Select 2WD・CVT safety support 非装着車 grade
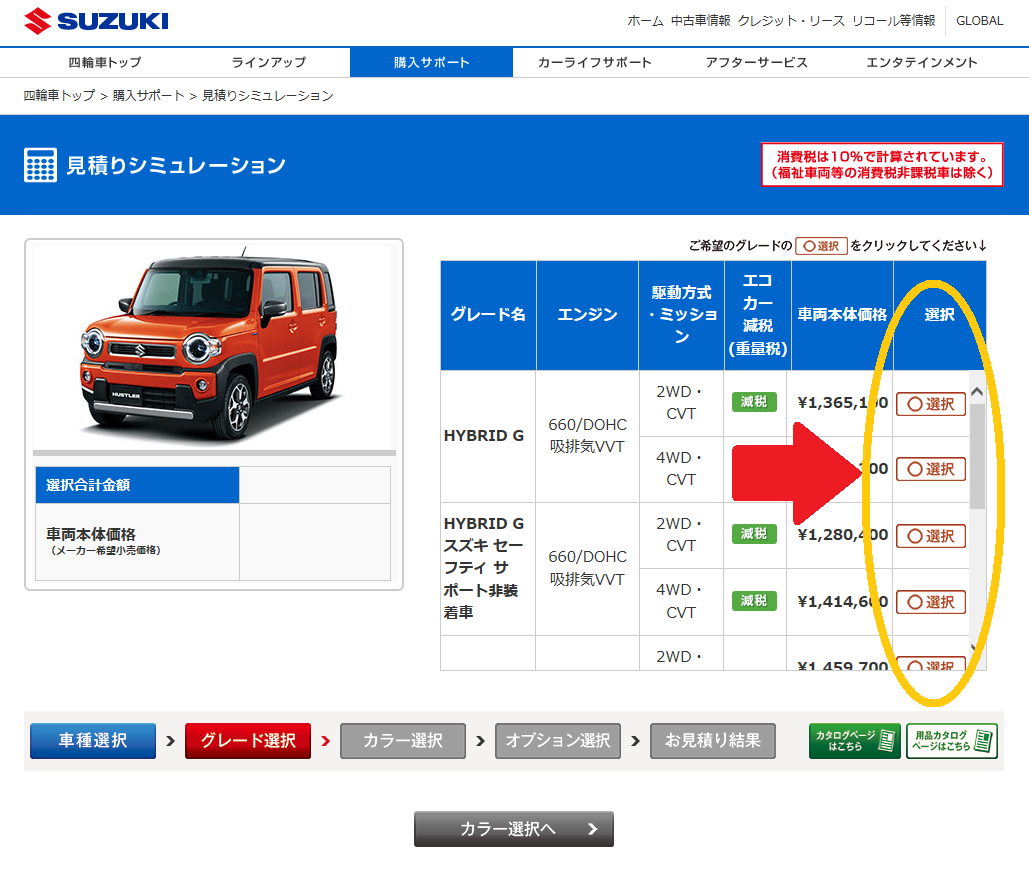Screen dimensions: 1029x871 (x=931, y=536)
